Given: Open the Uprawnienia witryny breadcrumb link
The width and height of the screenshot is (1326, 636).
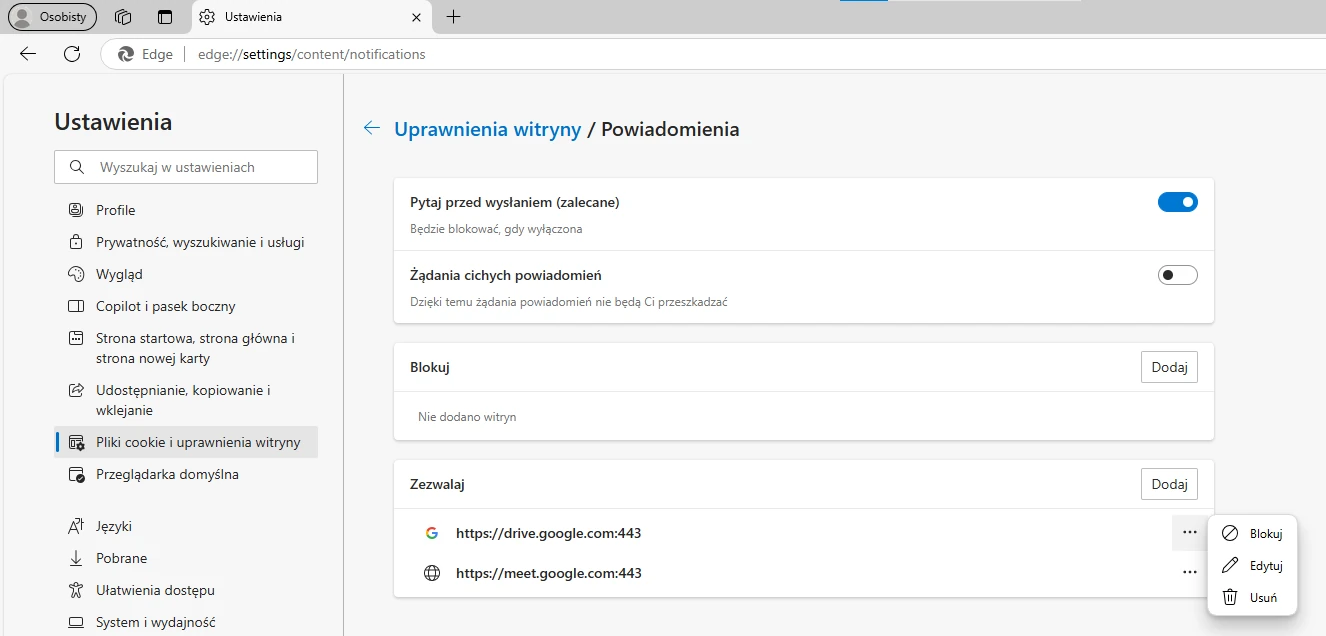Looking at the screenshot, I should [487, 129].
